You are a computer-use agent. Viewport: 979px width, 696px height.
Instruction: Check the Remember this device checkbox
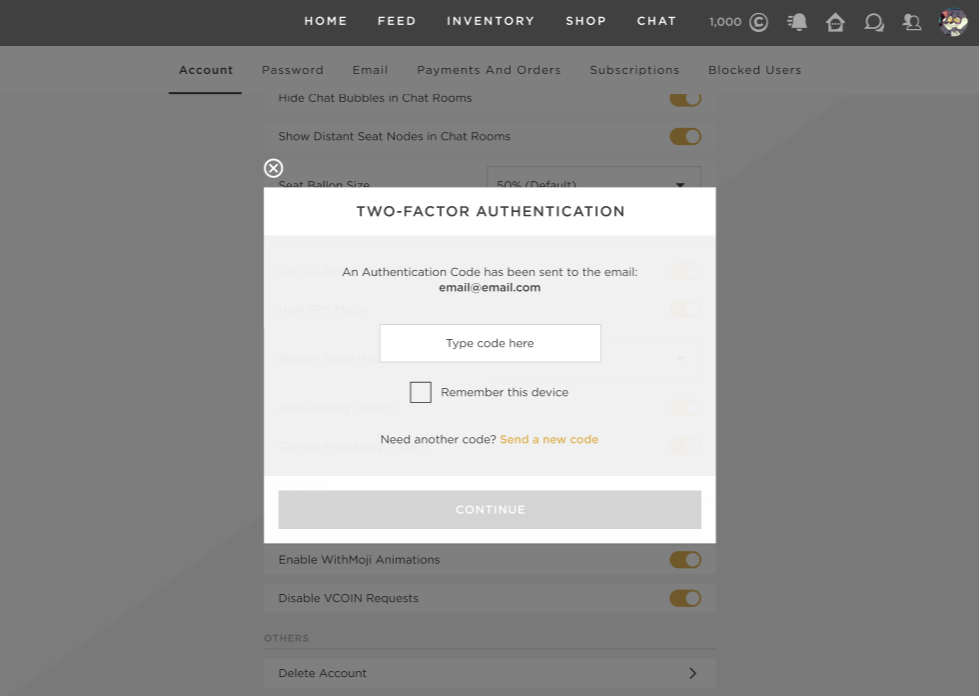420,392
